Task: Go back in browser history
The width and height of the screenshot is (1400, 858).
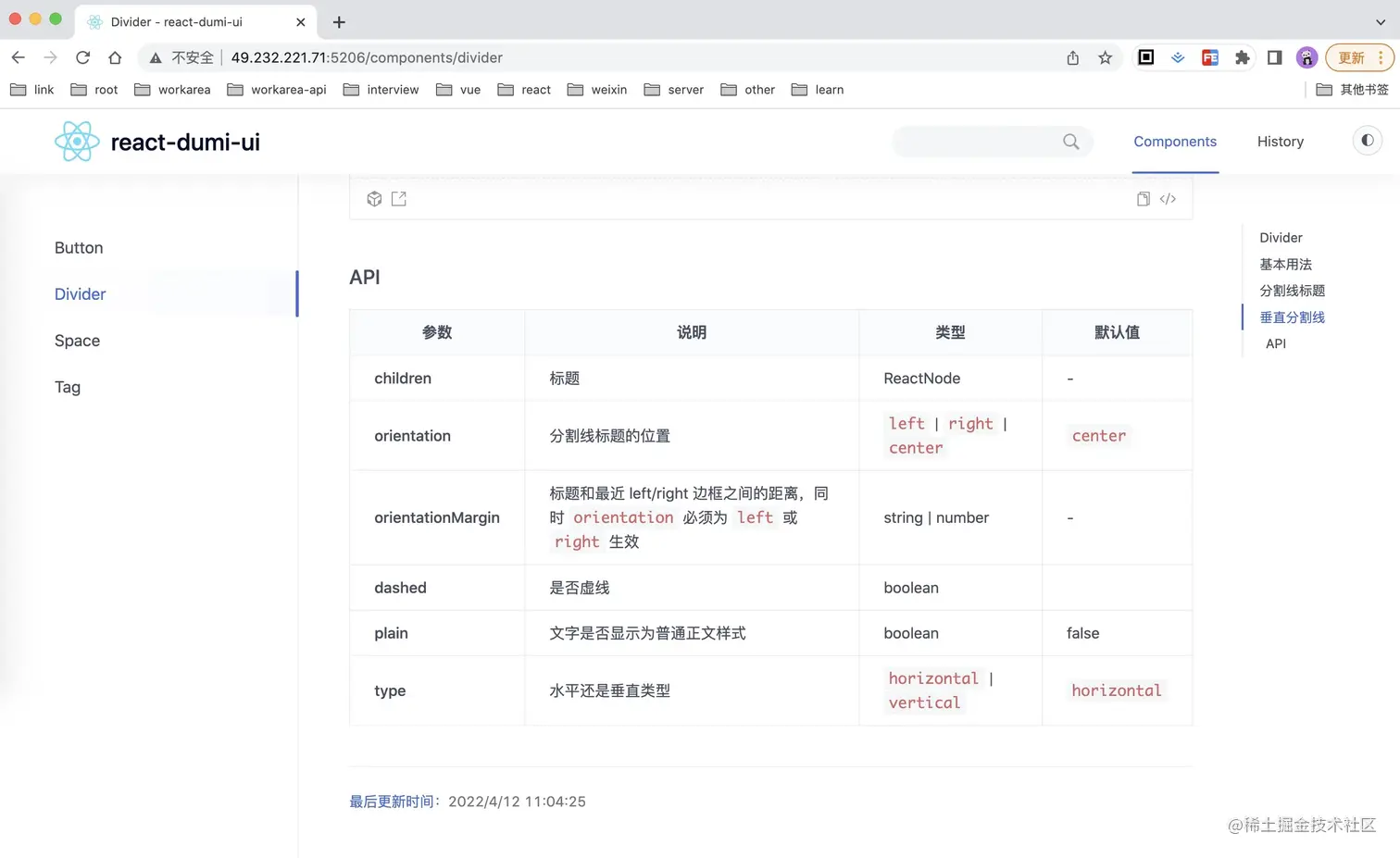Action: 19,57
